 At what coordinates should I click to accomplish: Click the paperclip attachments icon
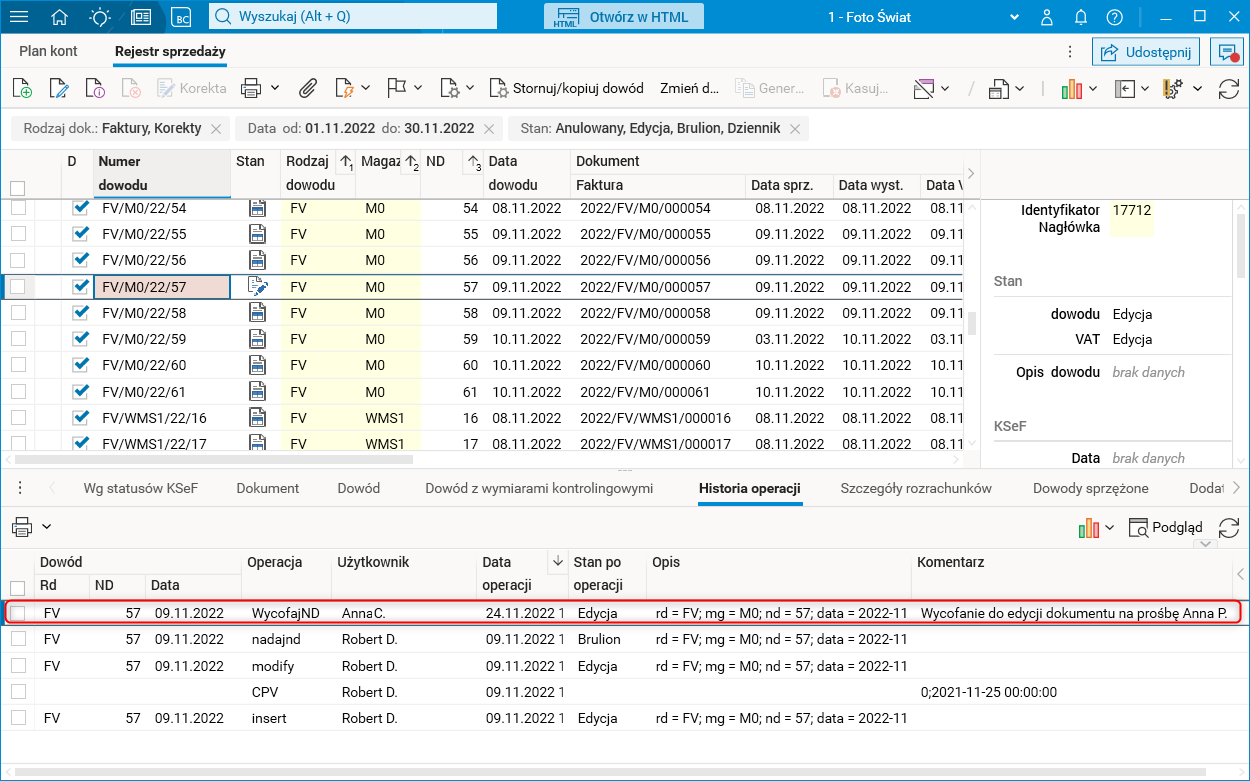pyautogui.click(x=308, y=89)
